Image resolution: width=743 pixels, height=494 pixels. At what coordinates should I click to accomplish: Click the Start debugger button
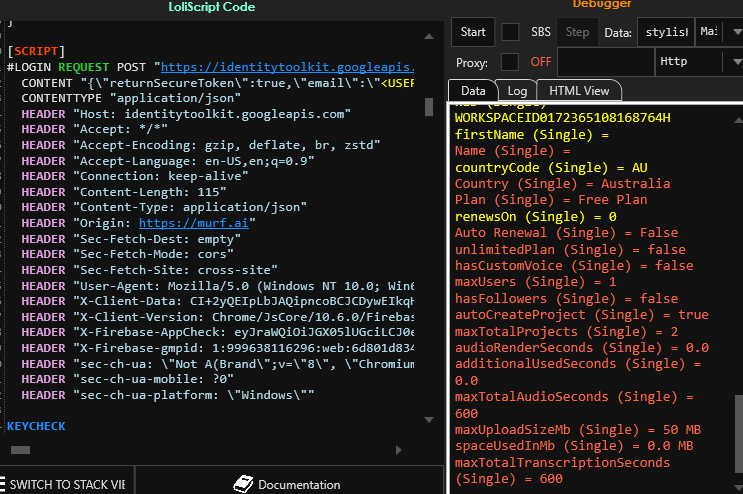point(473,32)
